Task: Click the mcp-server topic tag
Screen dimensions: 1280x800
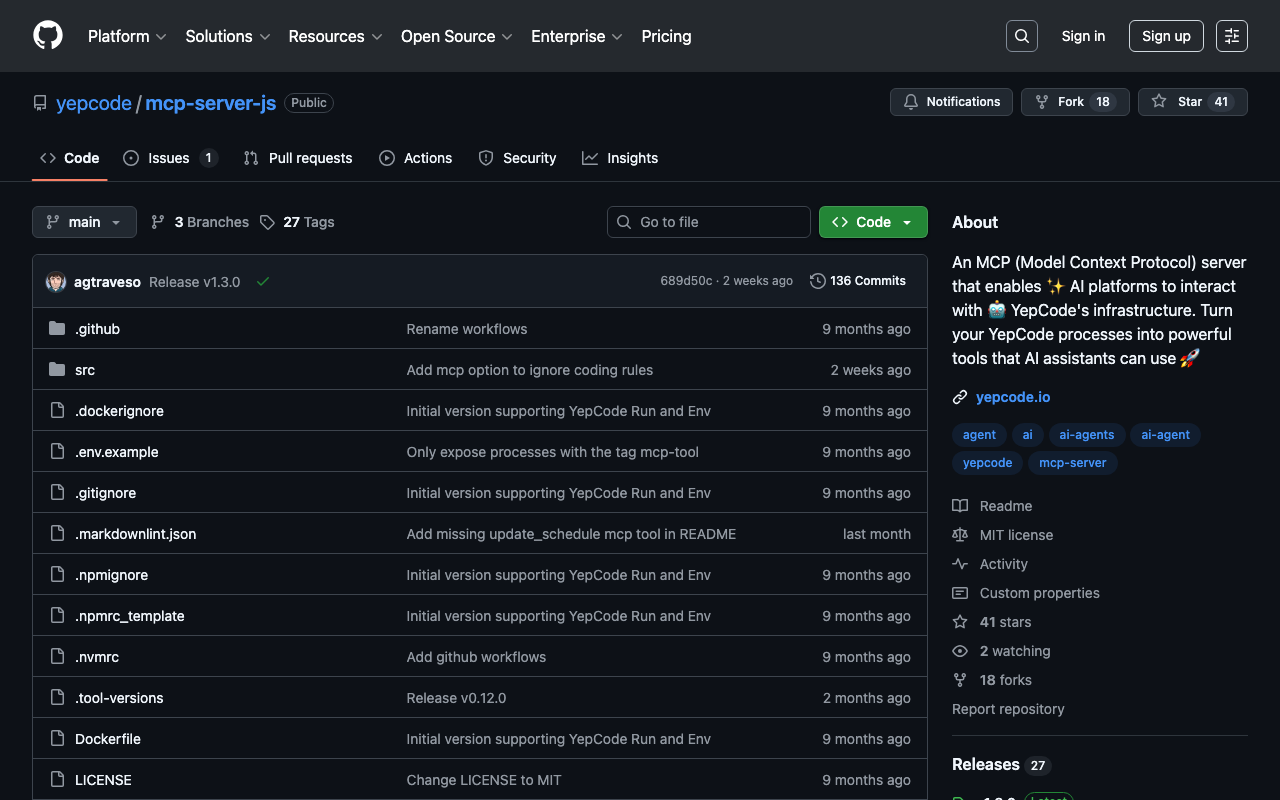Action: [x=1072, y=463]
